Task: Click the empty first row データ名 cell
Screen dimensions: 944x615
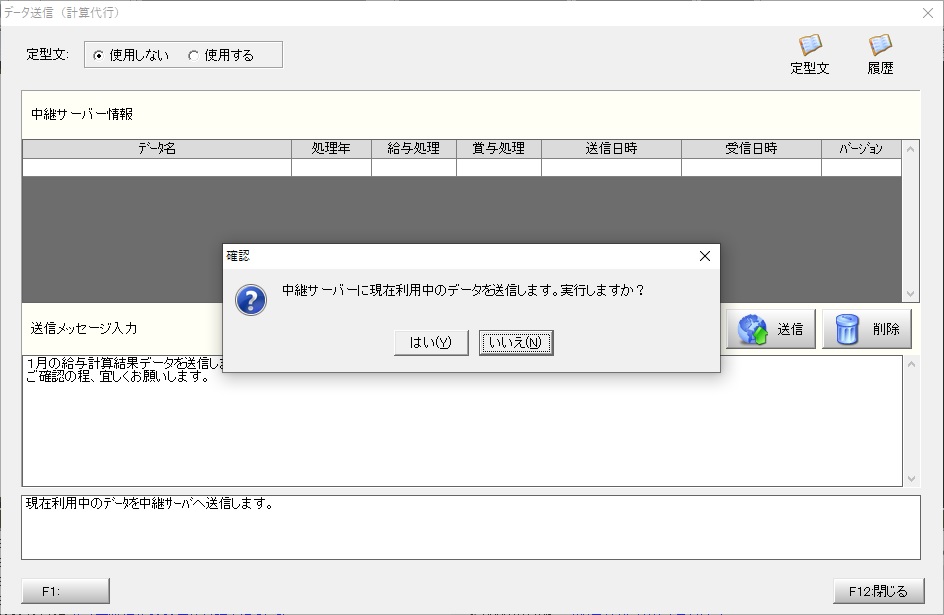Action: tap(157, 167)
